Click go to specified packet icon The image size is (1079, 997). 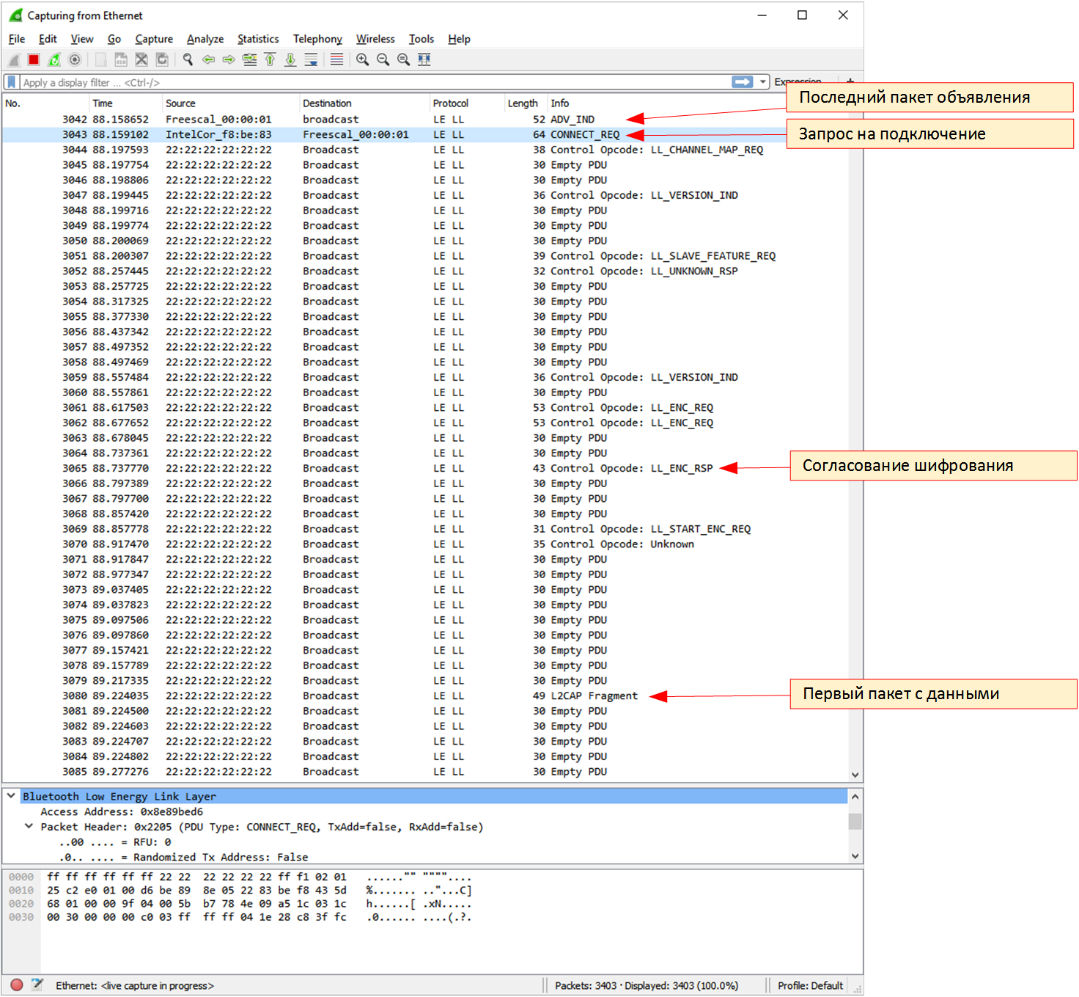click(x=249, y=60)
